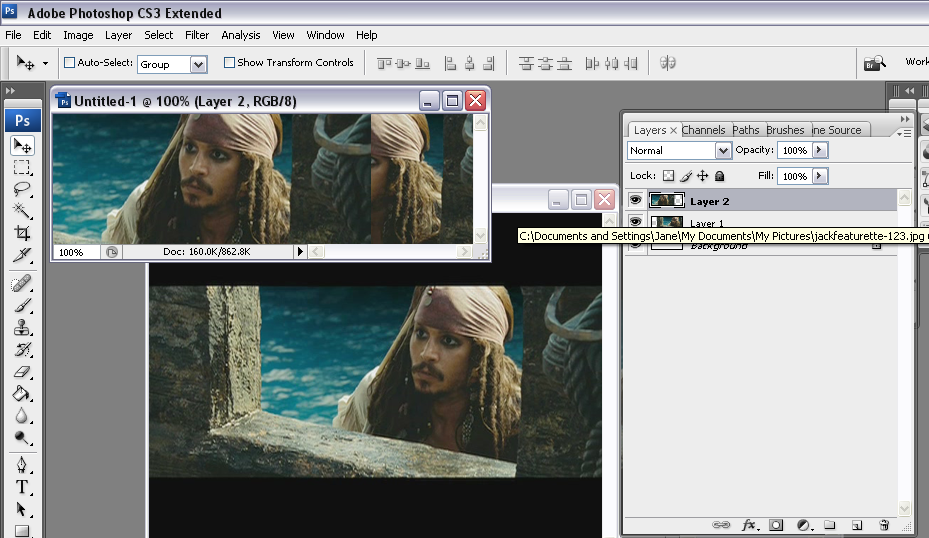Select the Magic Wand tool

click(21, 210)
